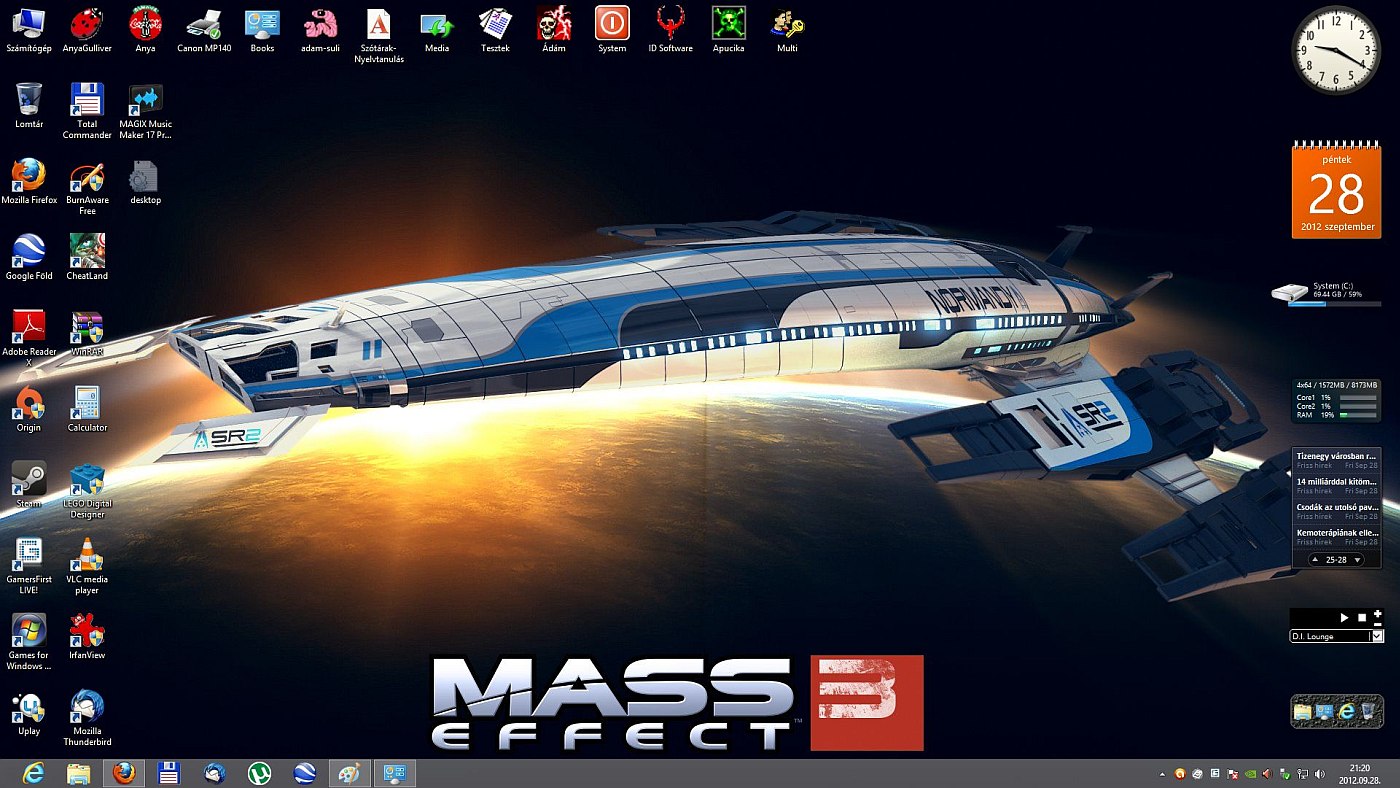This screenshot has height=788, width=1400.
Task: Launch Mozilla Firefox desktop shortcut
Action: (x=29, y=182)
